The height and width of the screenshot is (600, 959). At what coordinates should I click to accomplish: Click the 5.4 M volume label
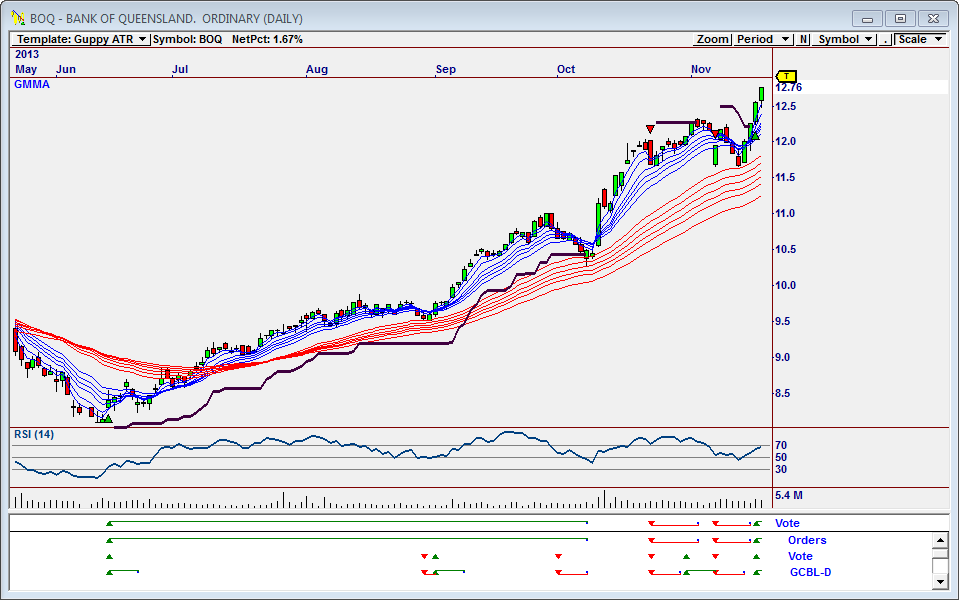tap(789, 495)
